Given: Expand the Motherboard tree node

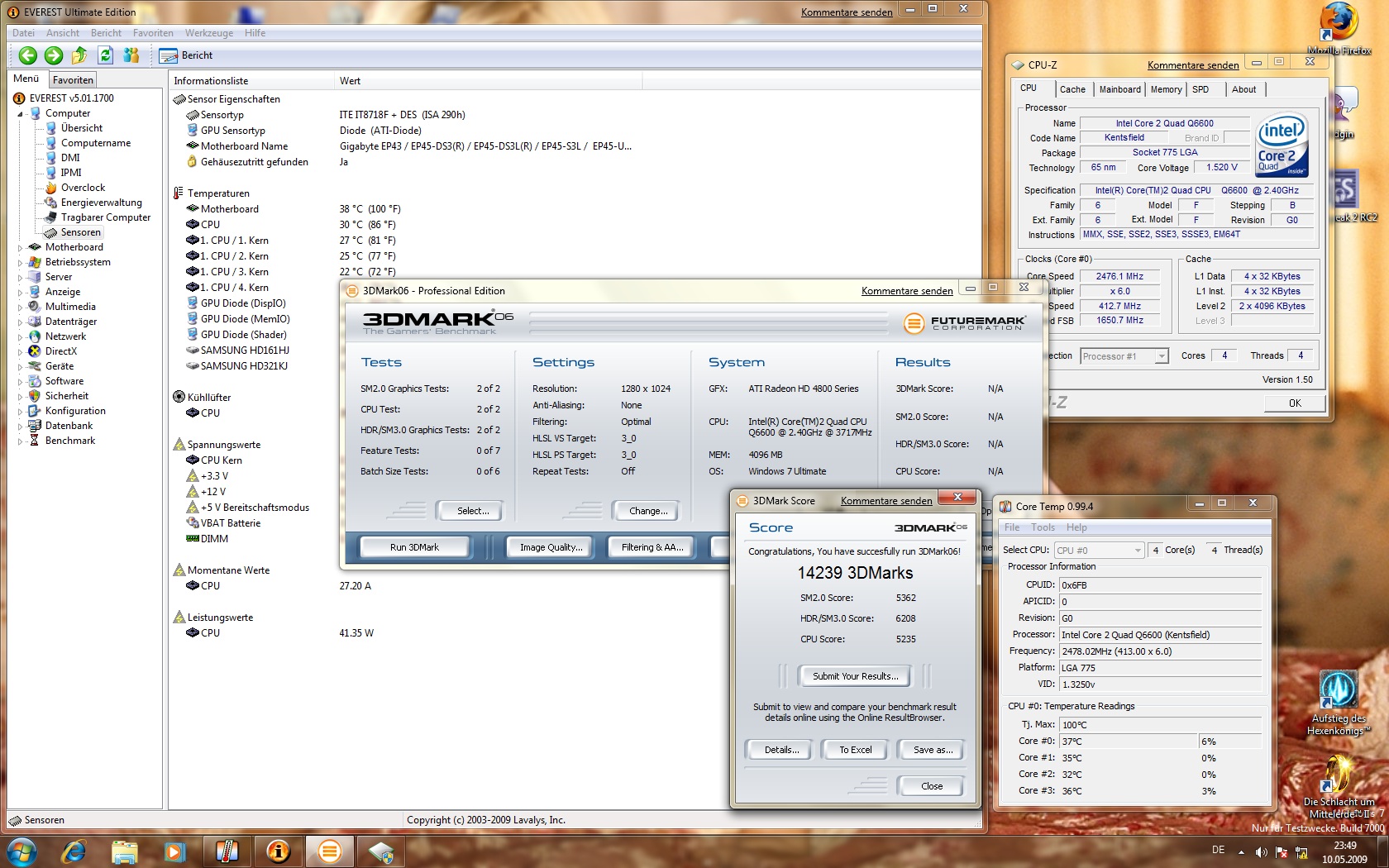Looking at the screenshot, I should coord(21,247).
